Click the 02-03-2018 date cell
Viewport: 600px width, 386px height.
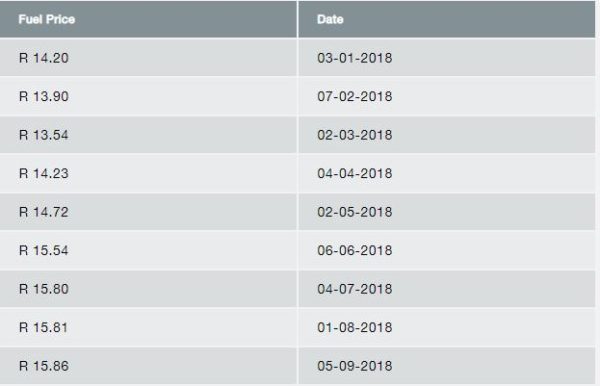tap(447, 135)
